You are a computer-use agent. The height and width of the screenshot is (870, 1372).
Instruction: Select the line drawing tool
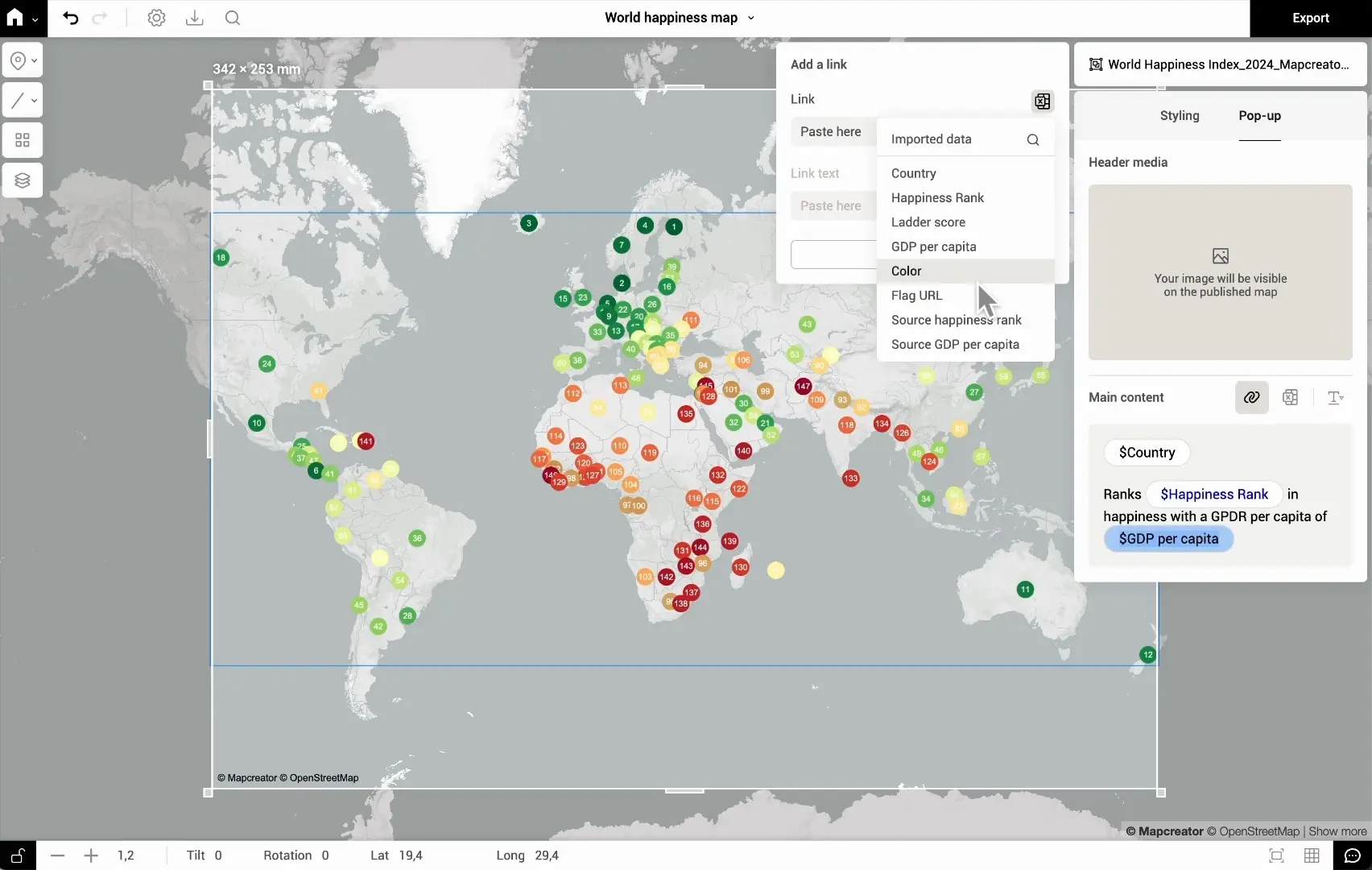click(17, 100)
